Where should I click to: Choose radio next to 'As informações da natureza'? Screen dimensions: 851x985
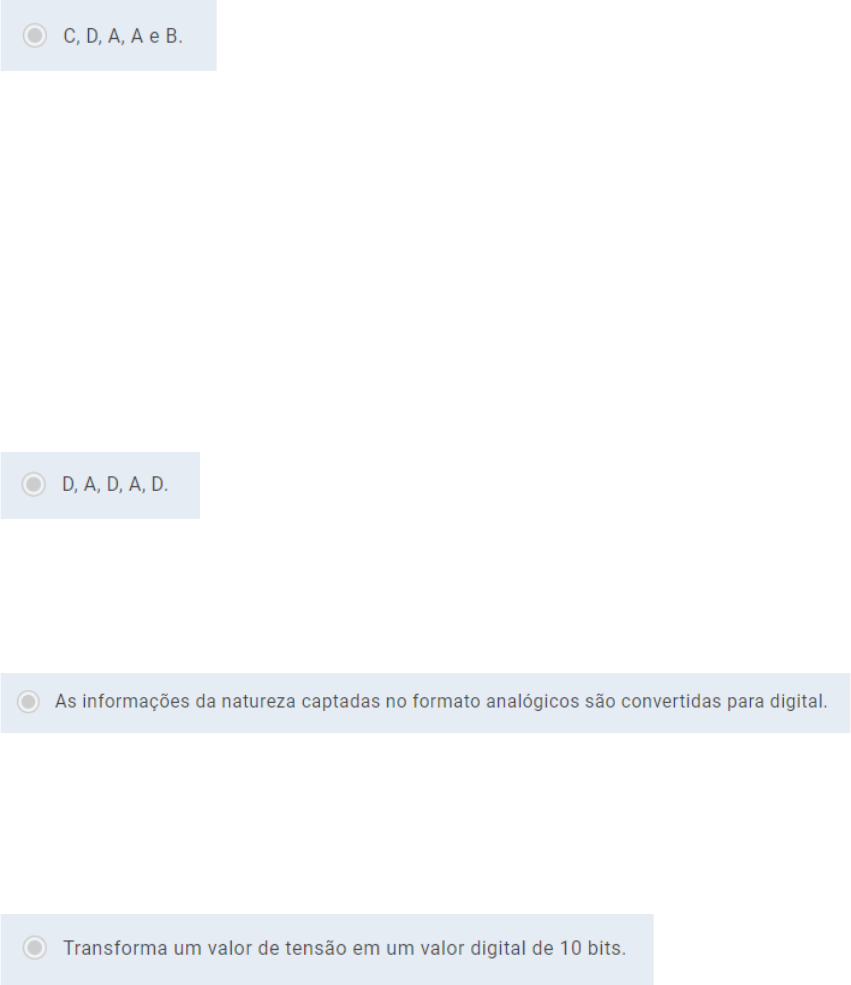point(30,702)
